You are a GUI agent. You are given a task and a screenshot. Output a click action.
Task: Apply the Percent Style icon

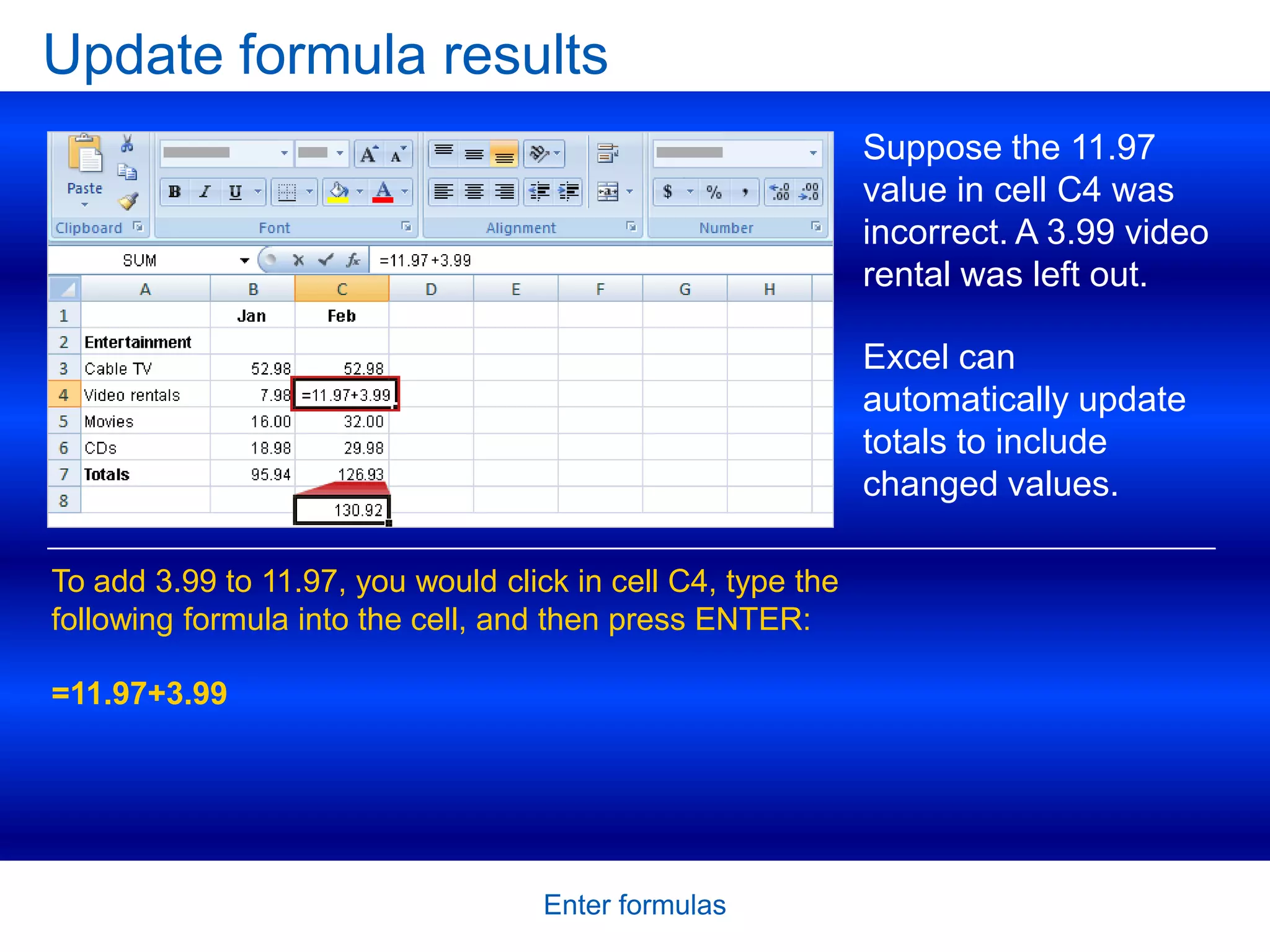tap(714, 192)
